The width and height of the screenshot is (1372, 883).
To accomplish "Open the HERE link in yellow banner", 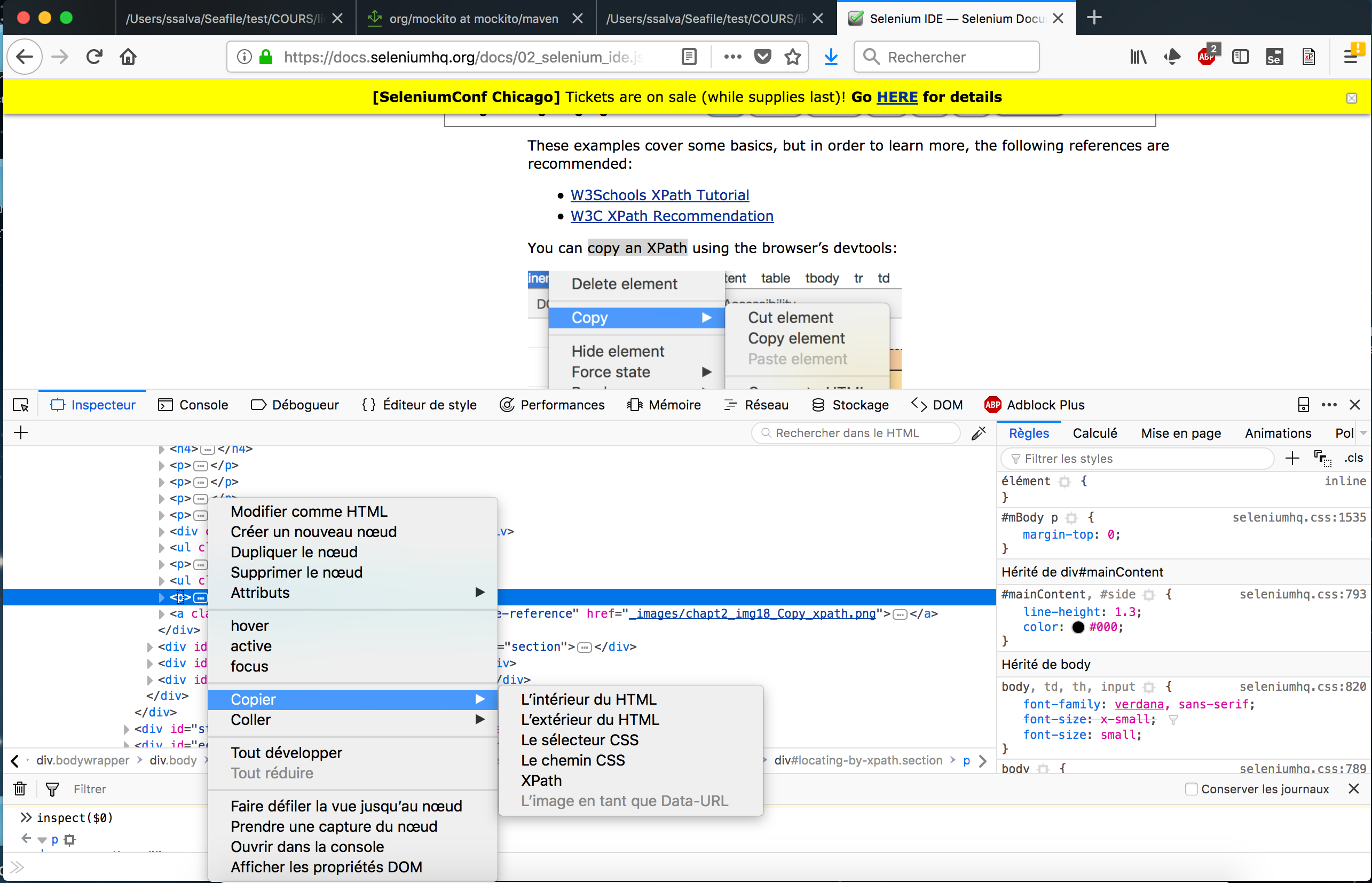I will (x=897, y=96).
